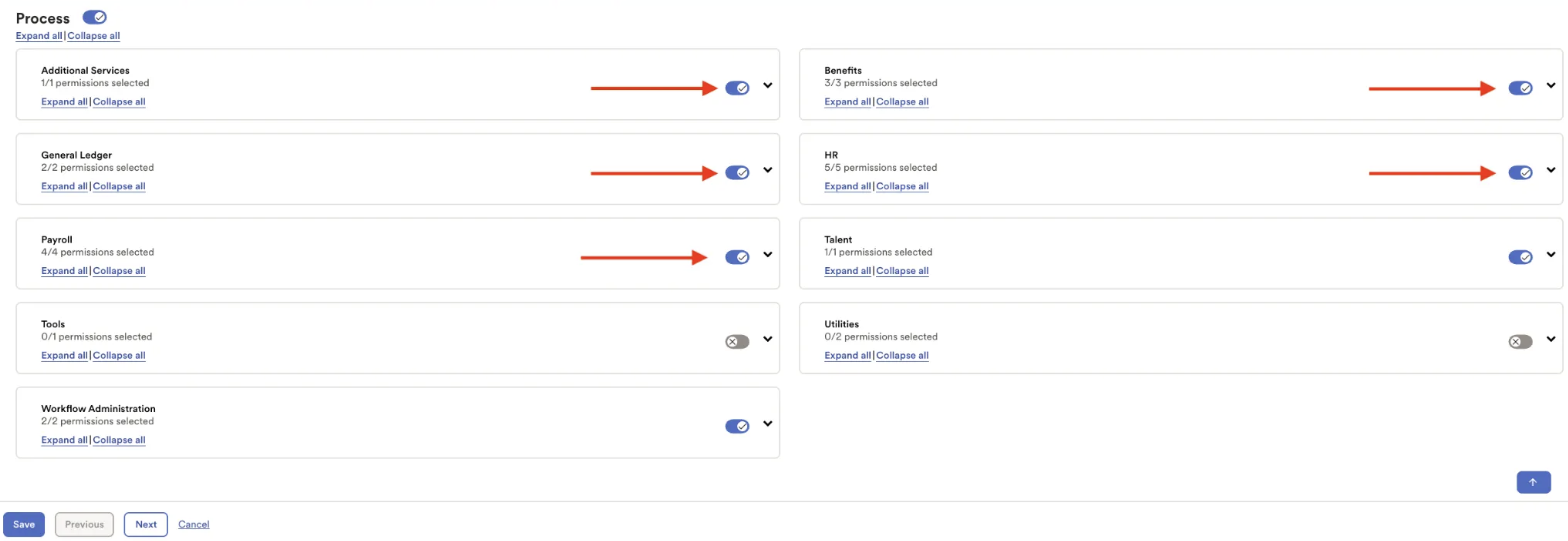This screenshot has width=1568, height=541.
Task: Go to Next step
Action: 146,524
